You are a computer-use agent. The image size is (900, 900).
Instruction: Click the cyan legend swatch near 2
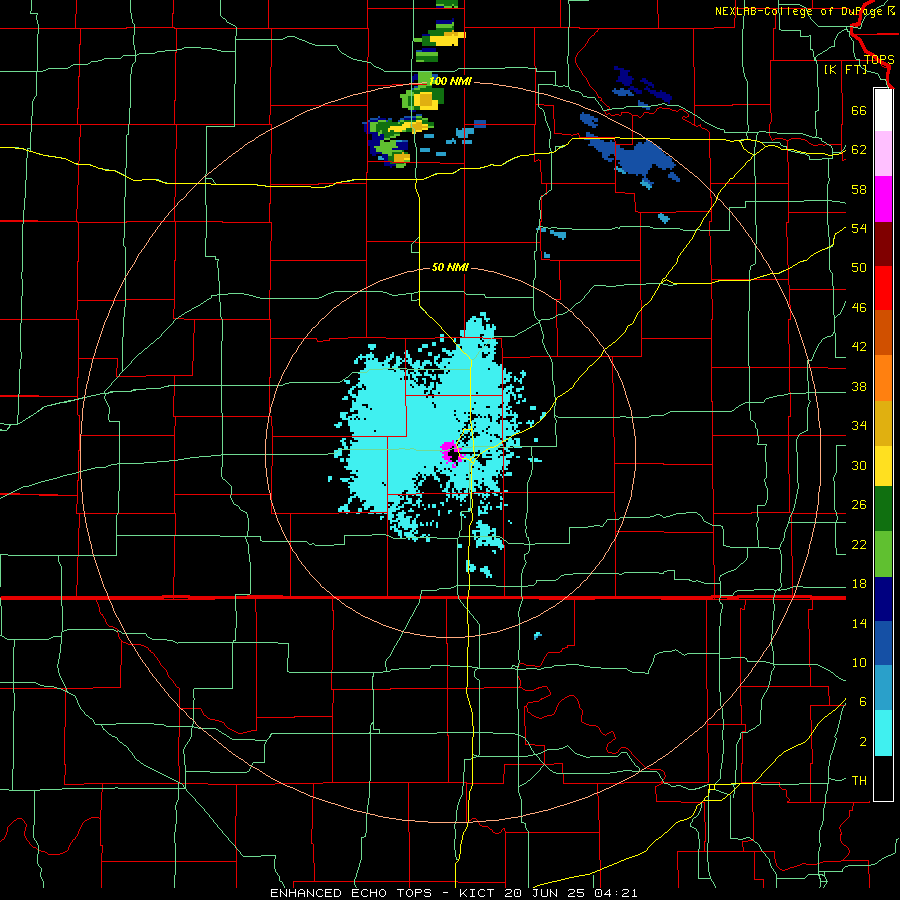[x=883, y=734]
